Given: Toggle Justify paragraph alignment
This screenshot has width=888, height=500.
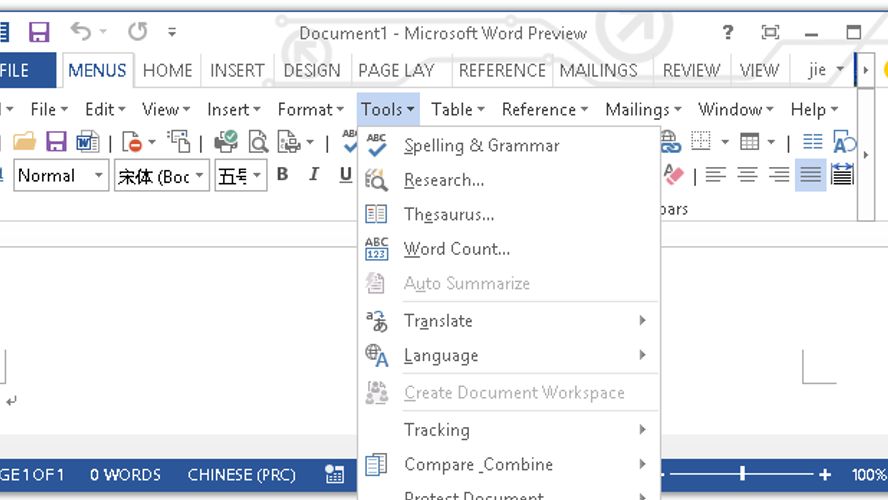Looking at the screenshot, I should [810, 175].
